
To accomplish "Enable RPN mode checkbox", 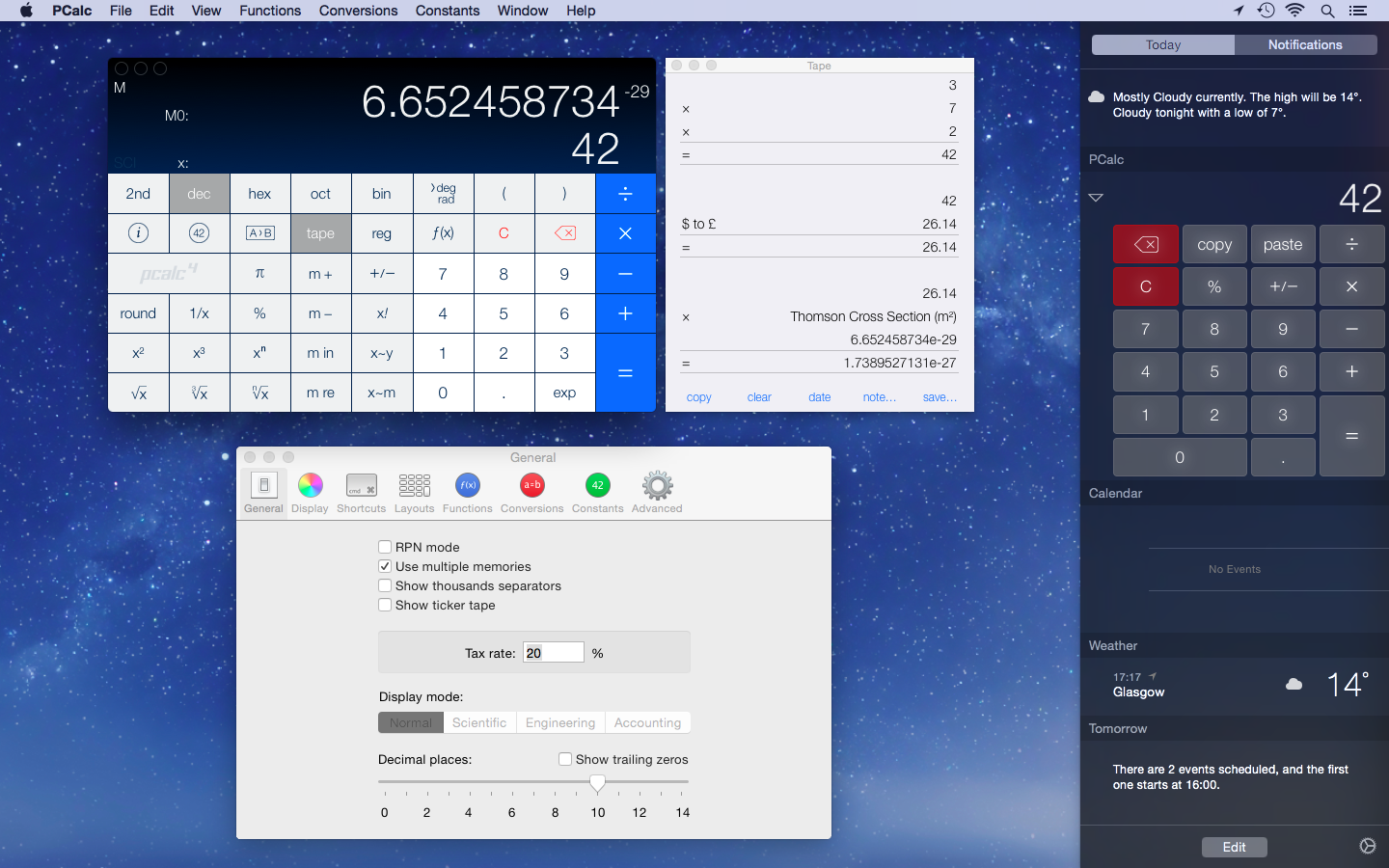I will pos(385,547).
